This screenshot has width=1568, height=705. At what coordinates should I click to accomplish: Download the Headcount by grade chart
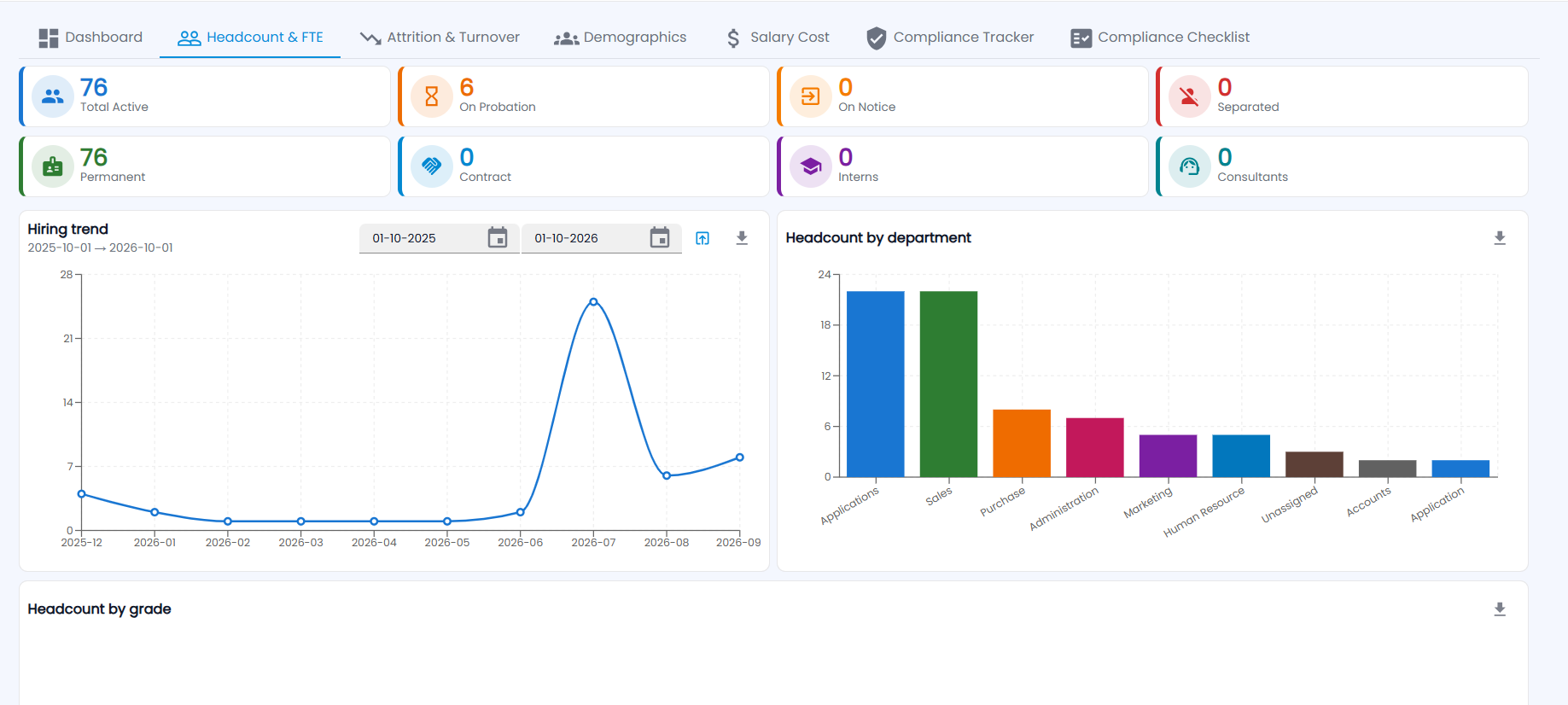(x=1500, y=609)
